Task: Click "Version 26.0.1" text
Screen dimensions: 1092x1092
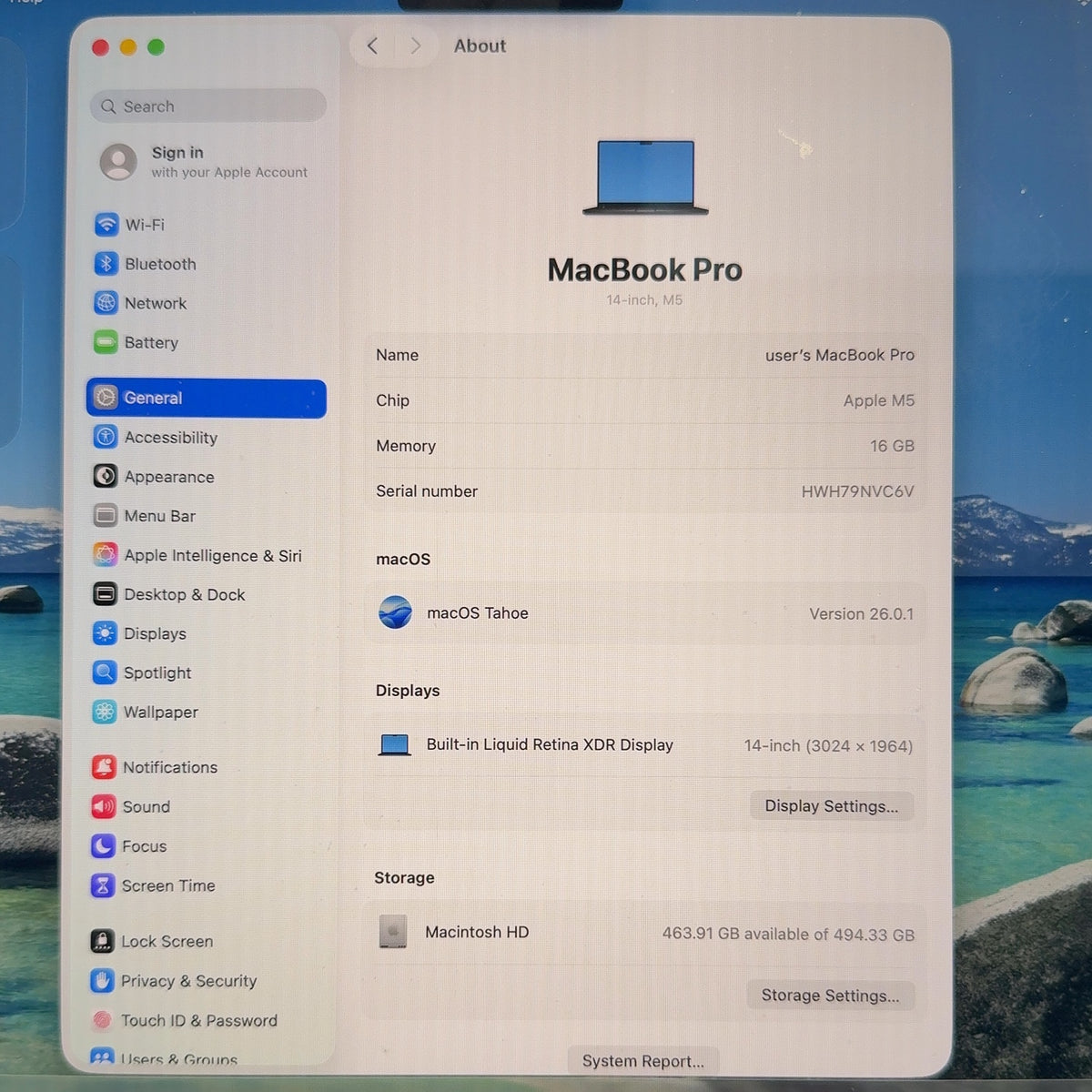Action: 862,614
